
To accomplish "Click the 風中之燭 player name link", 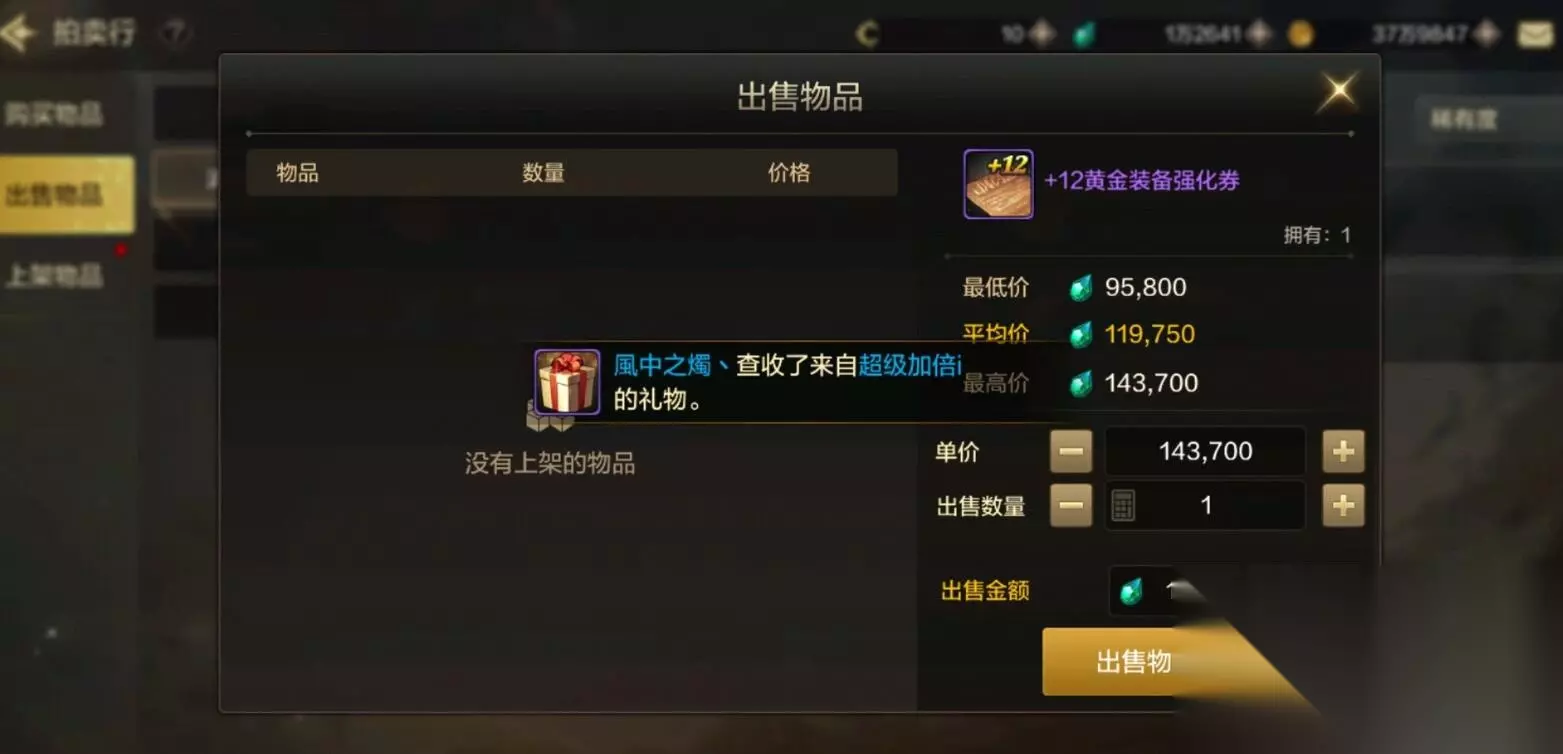I will (x=662, y=366).
